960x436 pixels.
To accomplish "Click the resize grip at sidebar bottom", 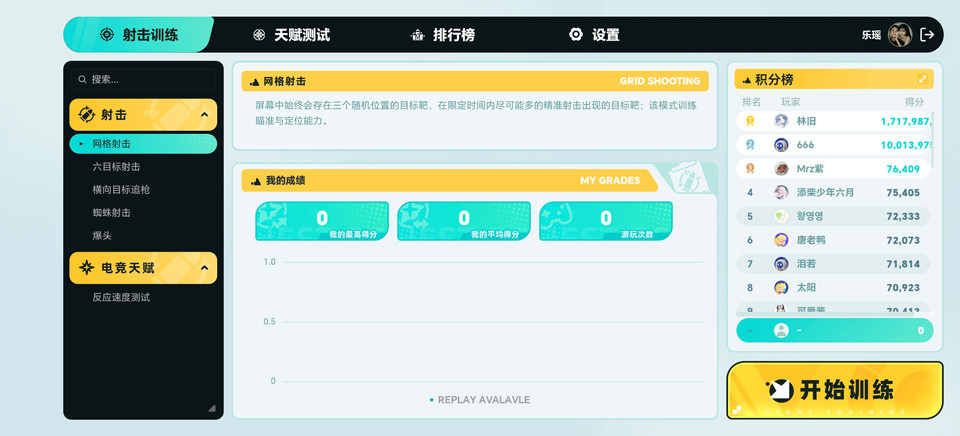I will [x=211, y=408].
